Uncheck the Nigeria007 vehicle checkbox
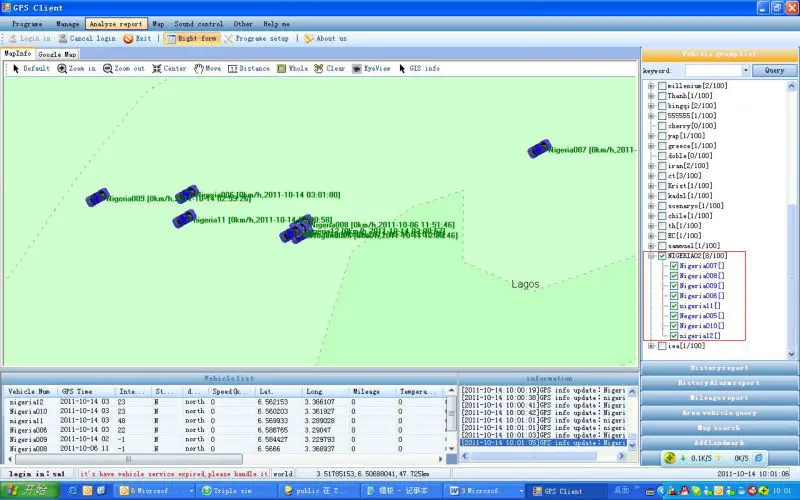Viewport: 800px width, 500px height. coord(674,266)
